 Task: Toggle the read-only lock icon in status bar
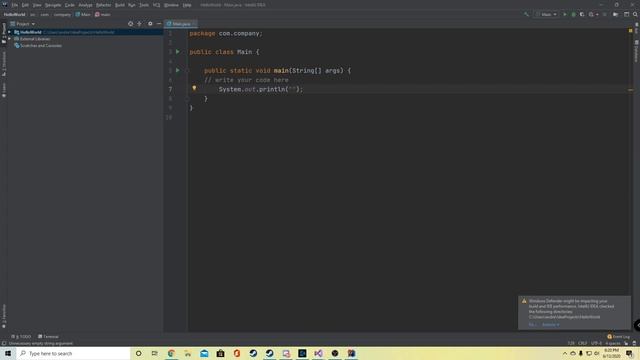point(626,343)
